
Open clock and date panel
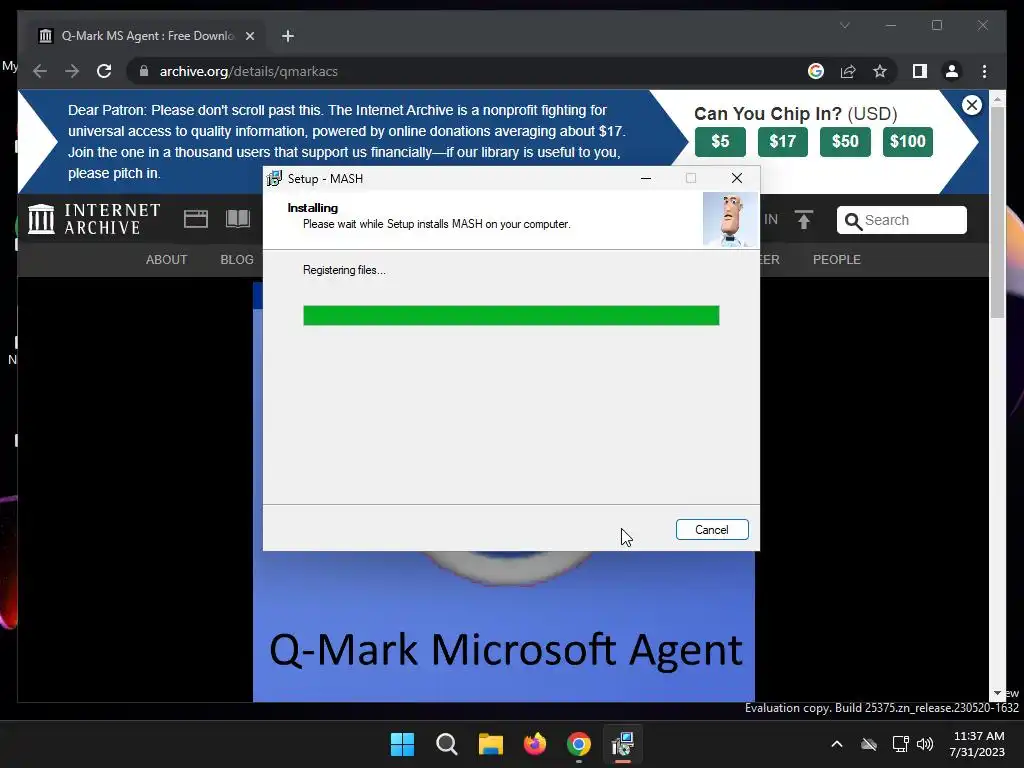[978, 744]
